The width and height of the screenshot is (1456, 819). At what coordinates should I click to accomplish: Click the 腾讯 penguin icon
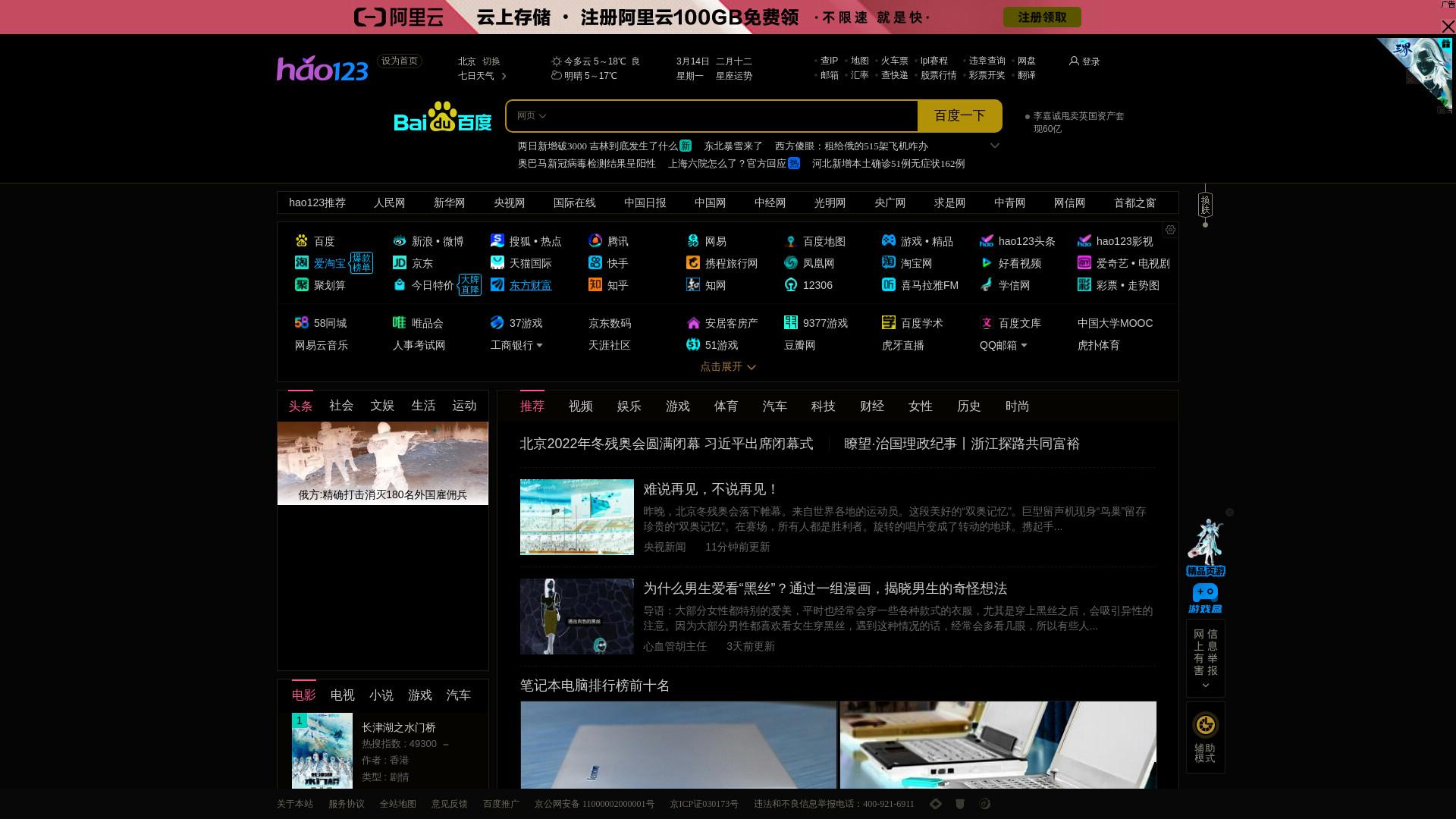[x=595, y=241]
